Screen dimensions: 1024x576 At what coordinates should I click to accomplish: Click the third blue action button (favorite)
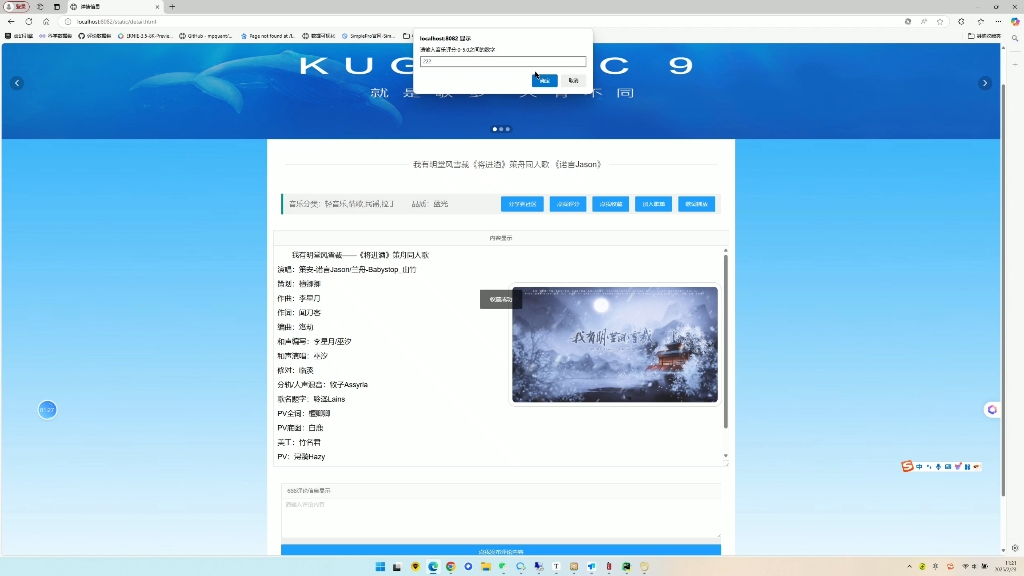click(611, 204)
